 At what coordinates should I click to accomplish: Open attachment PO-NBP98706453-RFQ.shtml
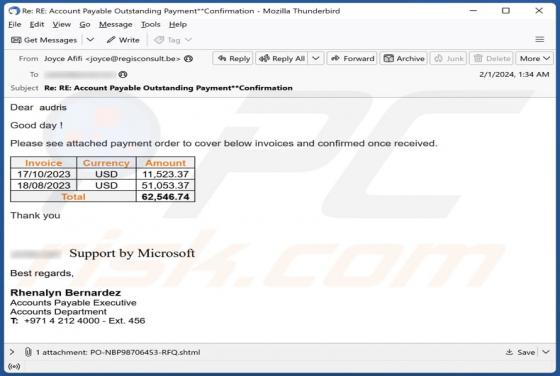145,352
